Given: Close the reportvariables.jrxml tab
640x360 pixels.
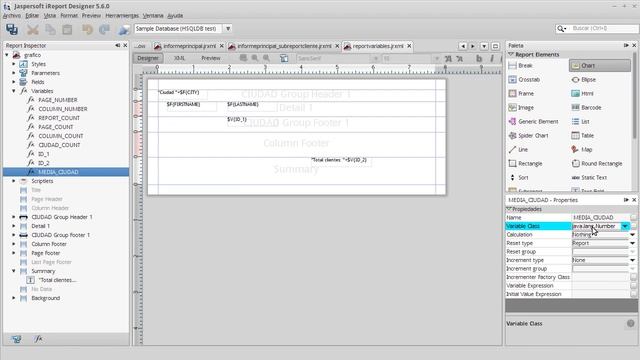Looking at the screenshot, I should pyautogui.click(x=409, y=46).
